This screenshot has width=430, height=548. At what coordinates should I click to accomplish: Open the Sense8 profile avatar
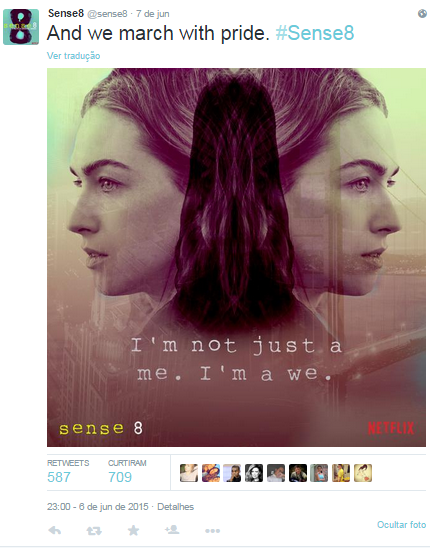click(21, 27)
